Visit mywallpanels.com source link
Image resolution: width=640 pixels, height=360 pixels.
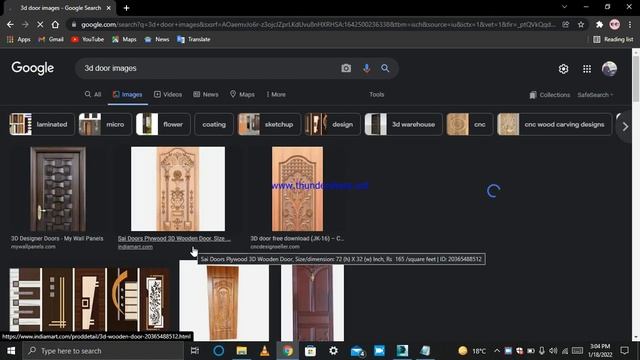click(33, 247)
